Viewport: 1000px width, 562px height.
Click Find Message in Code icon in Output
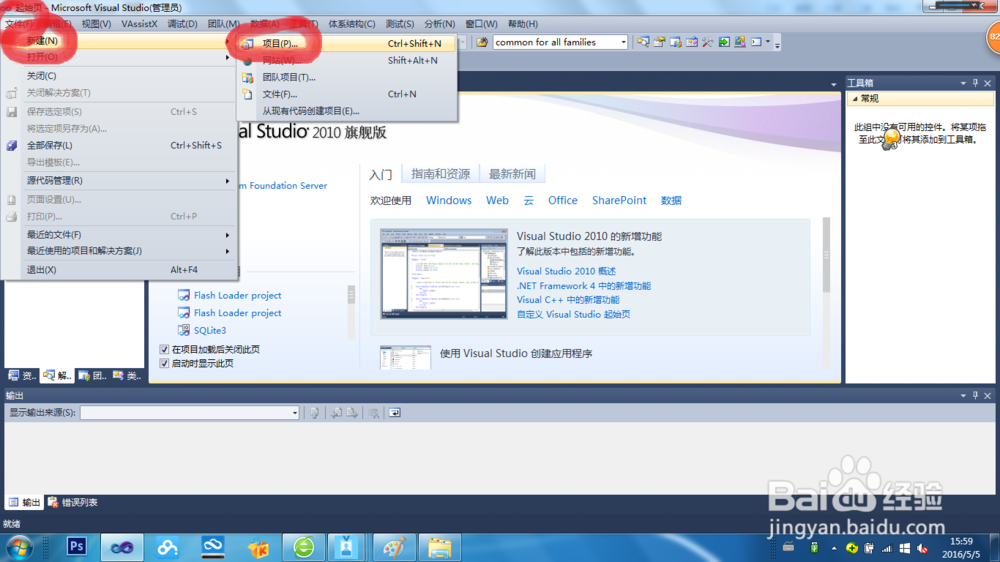[x=314, y=413]
